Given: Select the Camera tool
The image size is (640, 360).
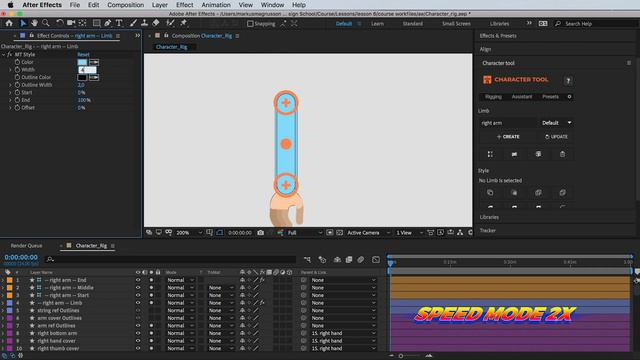Looking at the screenshot, I should 71,23.
